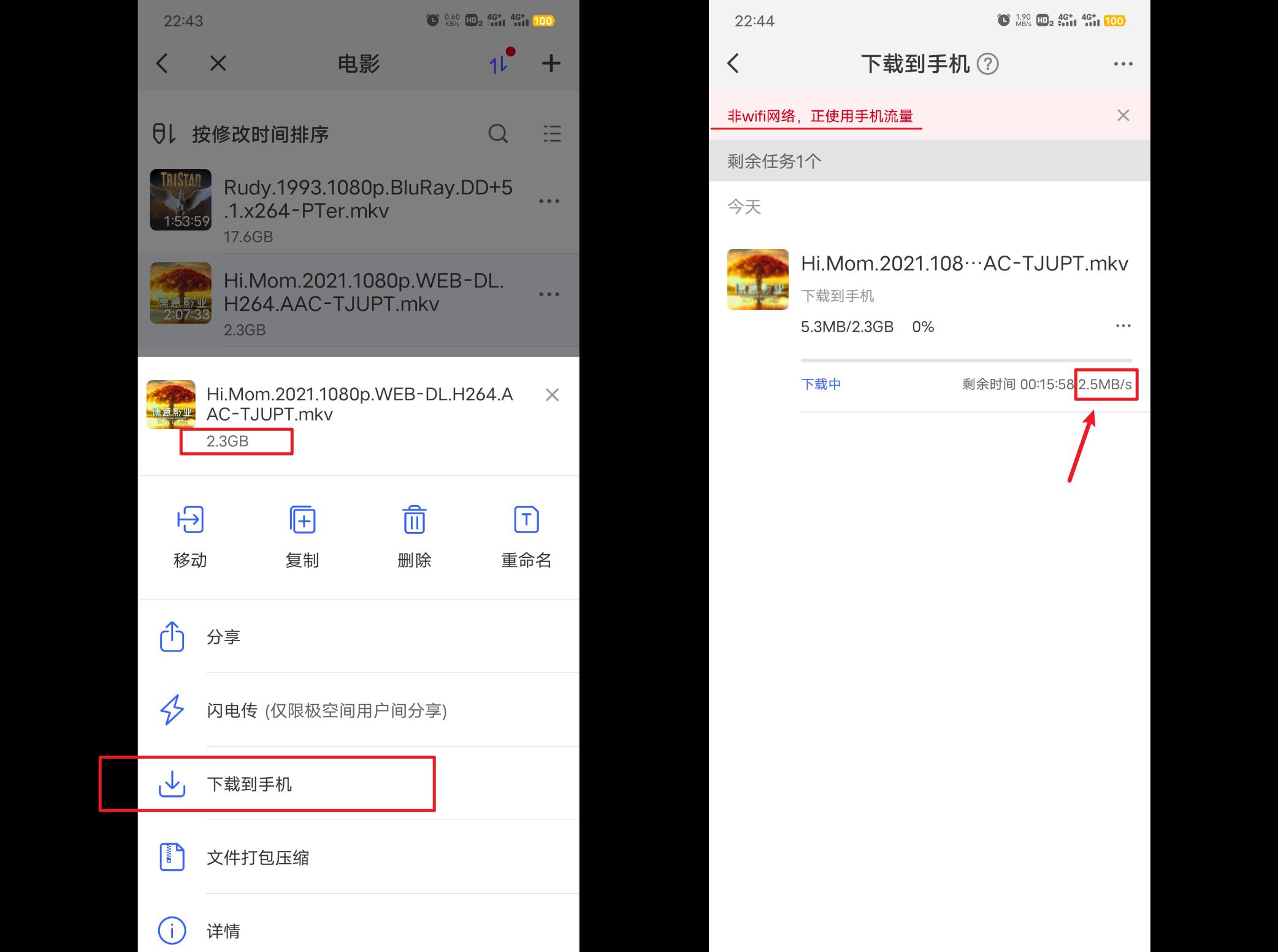Select the 移动 (Move) icon
Image resolution: width=1278 pixels, height=952 pixels.
190,519
